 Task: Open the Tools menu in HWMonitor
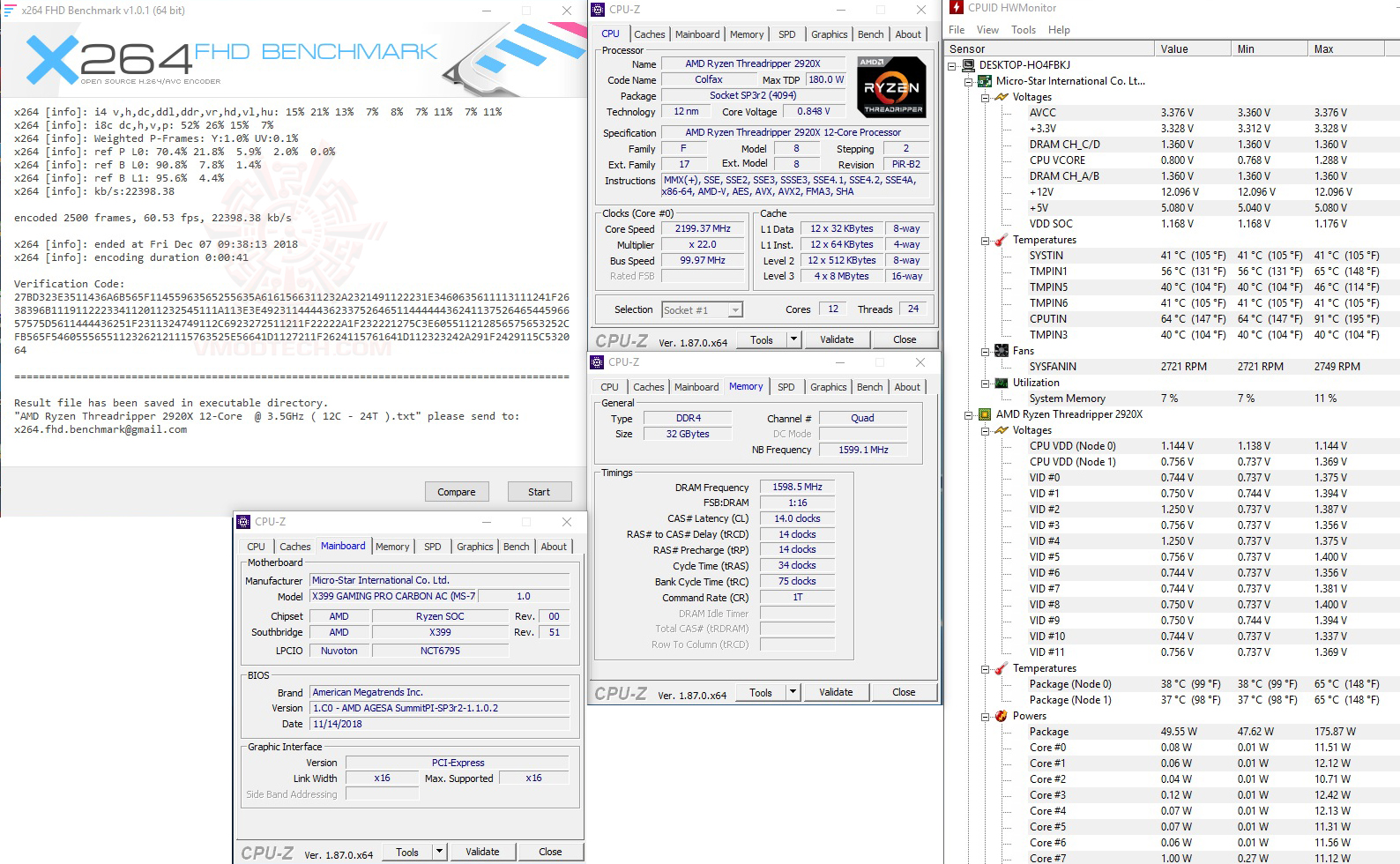pyautogui.click(x=1024, y=30)
